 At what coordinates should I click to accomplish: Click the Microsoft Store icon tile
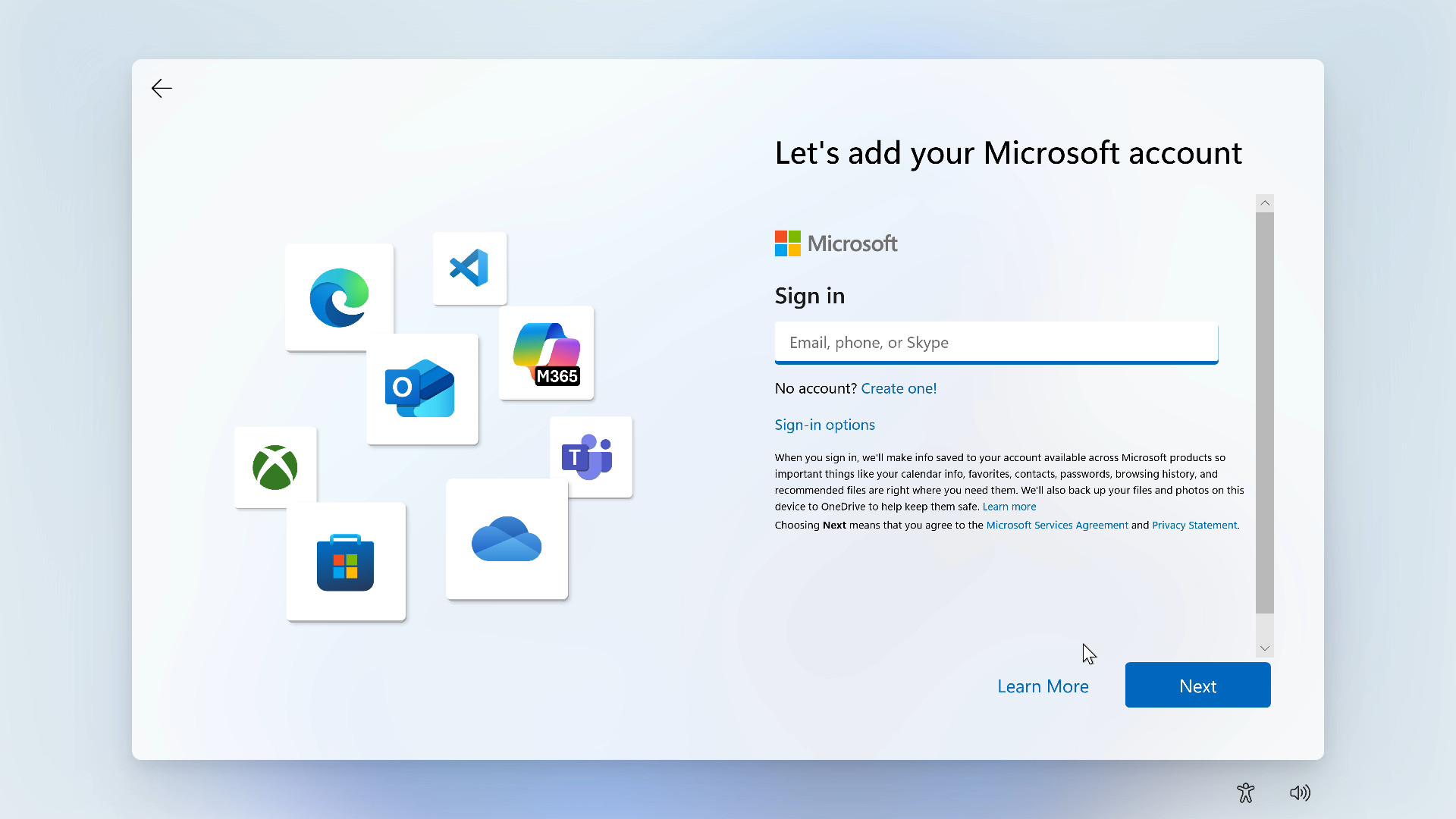[x=346, y=562]
